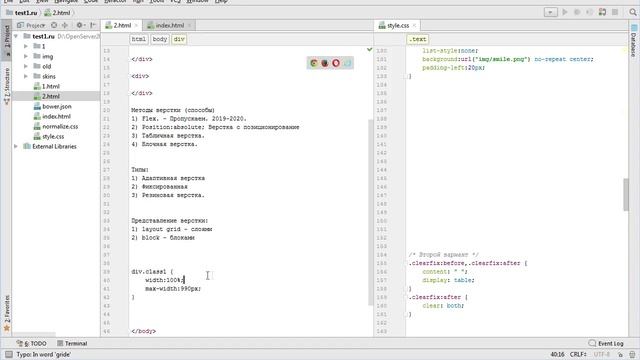
Task: Select bower.json in the project tree
Action: coord(57,106)
